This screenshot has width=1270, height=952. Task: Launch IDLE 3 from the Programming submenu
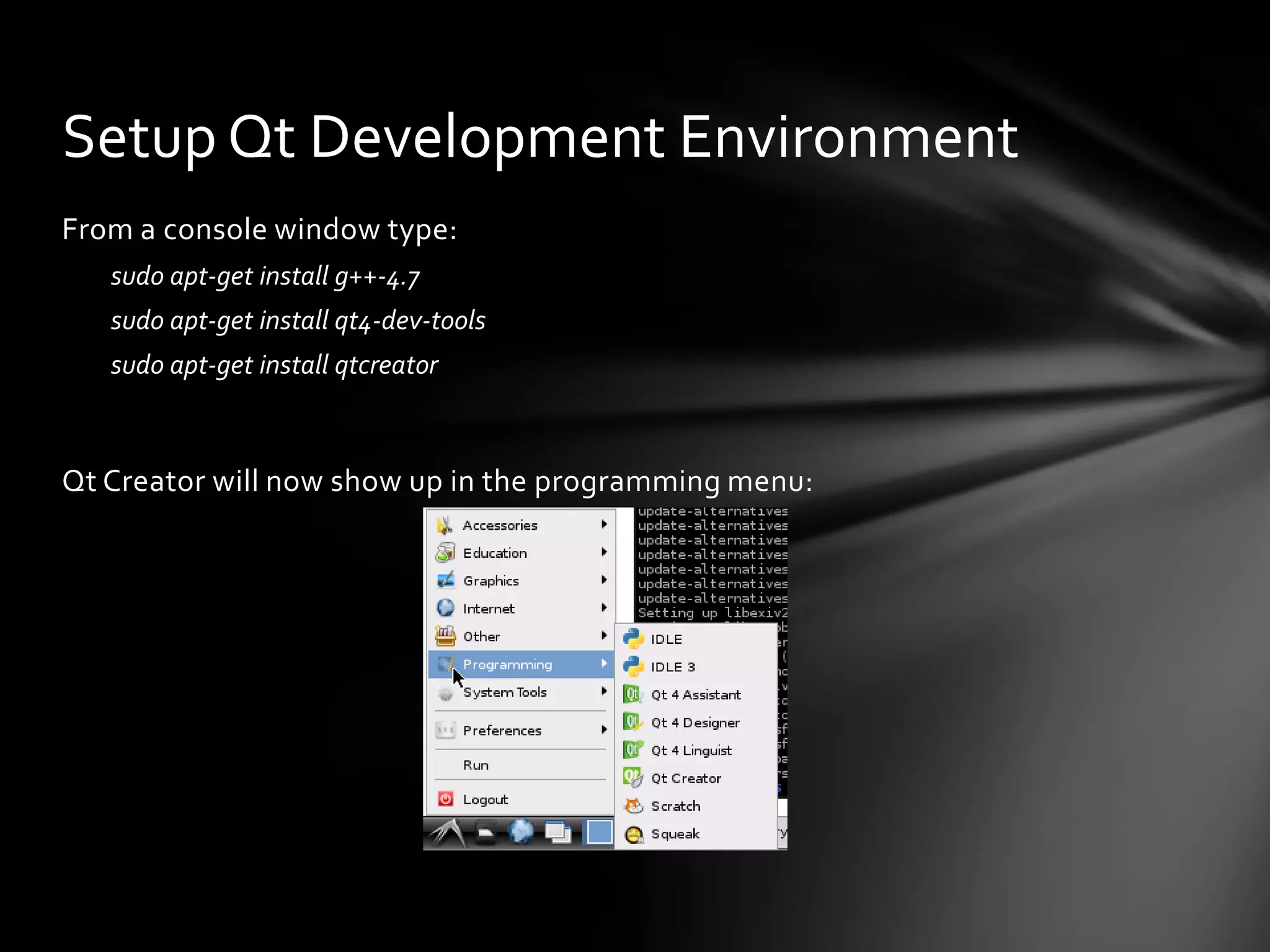pyautogui.click(x=697, y=667)
